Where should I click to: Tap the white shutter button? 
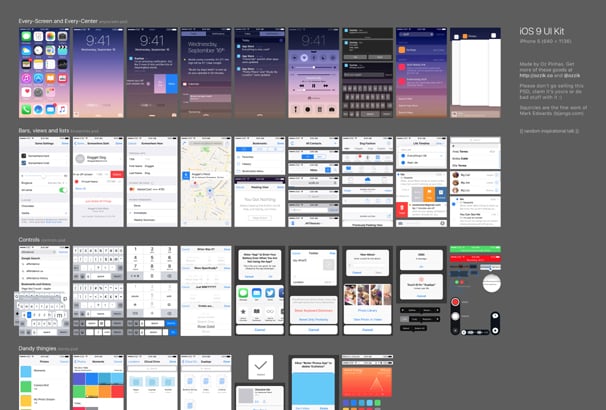(x=455, y=316)
